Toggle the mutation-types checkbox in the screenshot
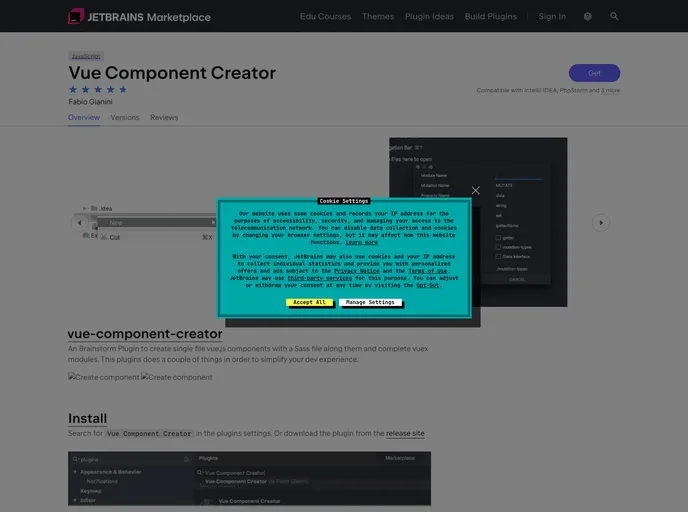Screen dimensions: 688x512 [x=498, y=247]
